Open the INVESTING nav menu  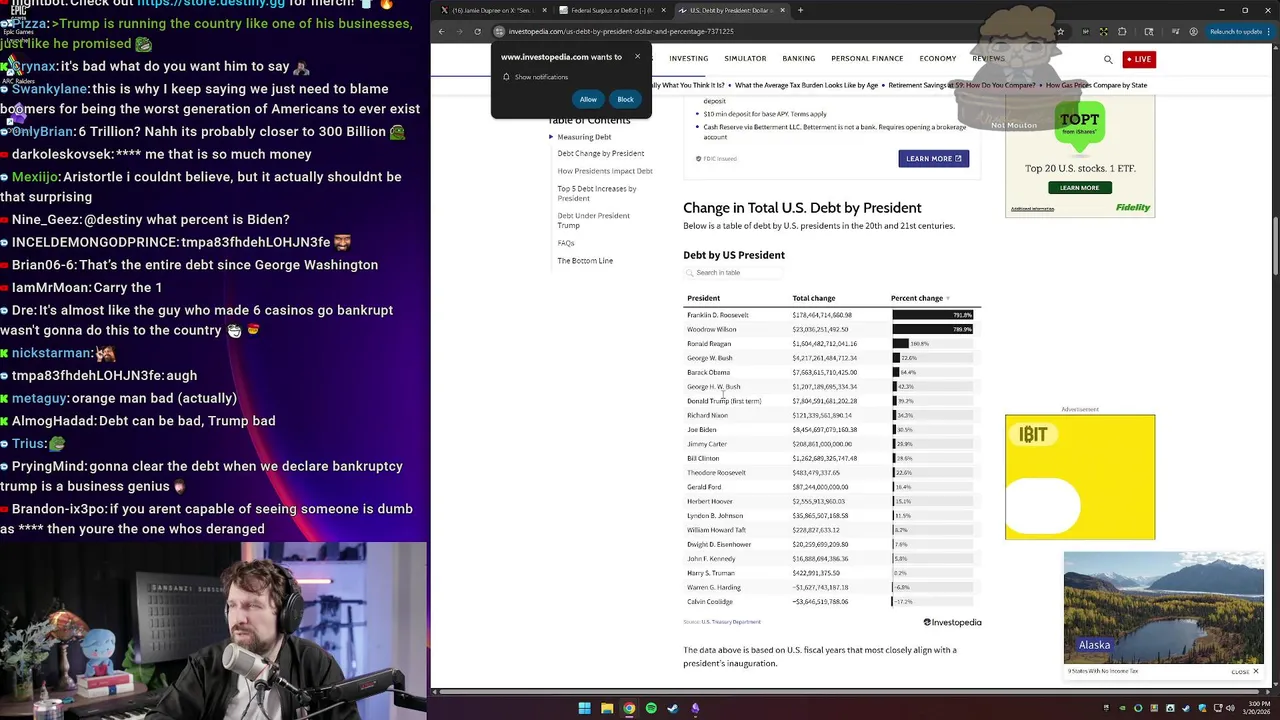tap(689, 59)
